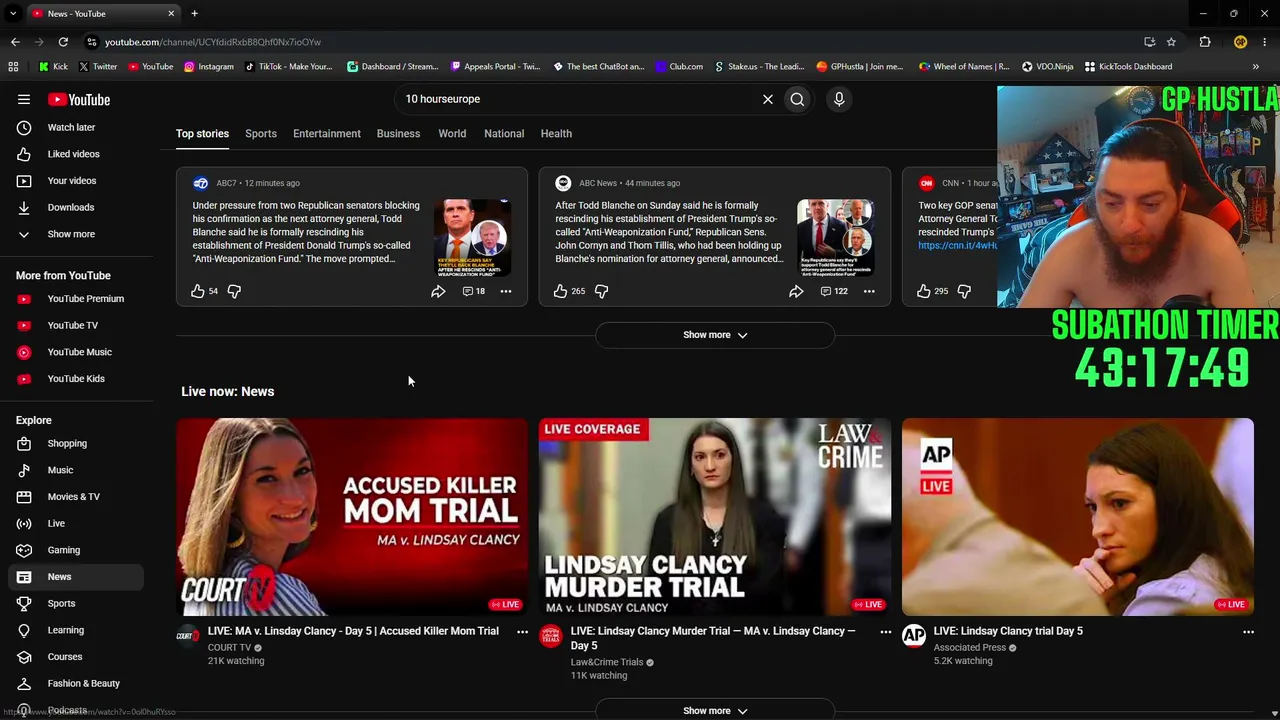Viewport: 1280px width, 720px height.
Task: Open Movies & TV
Action: tap(76, 497)
